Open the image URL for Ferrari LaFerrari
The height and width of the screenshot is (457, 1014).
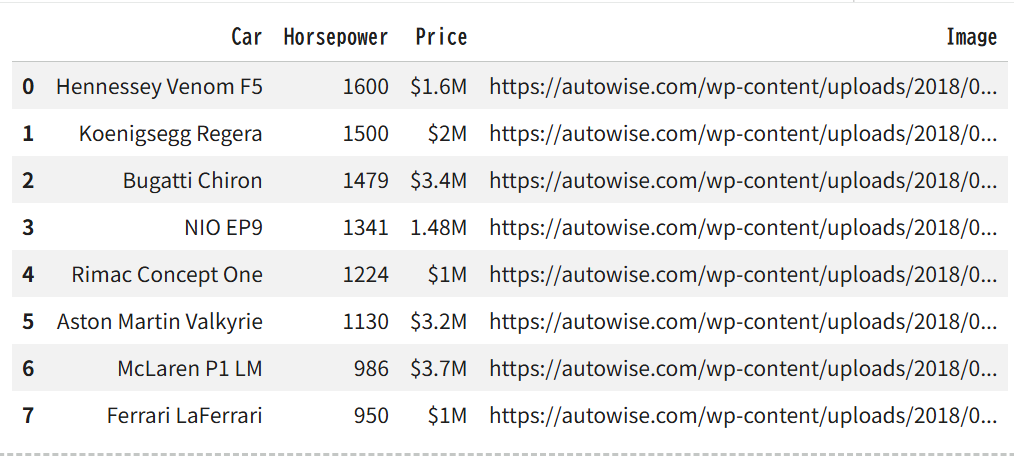point(743,416)
